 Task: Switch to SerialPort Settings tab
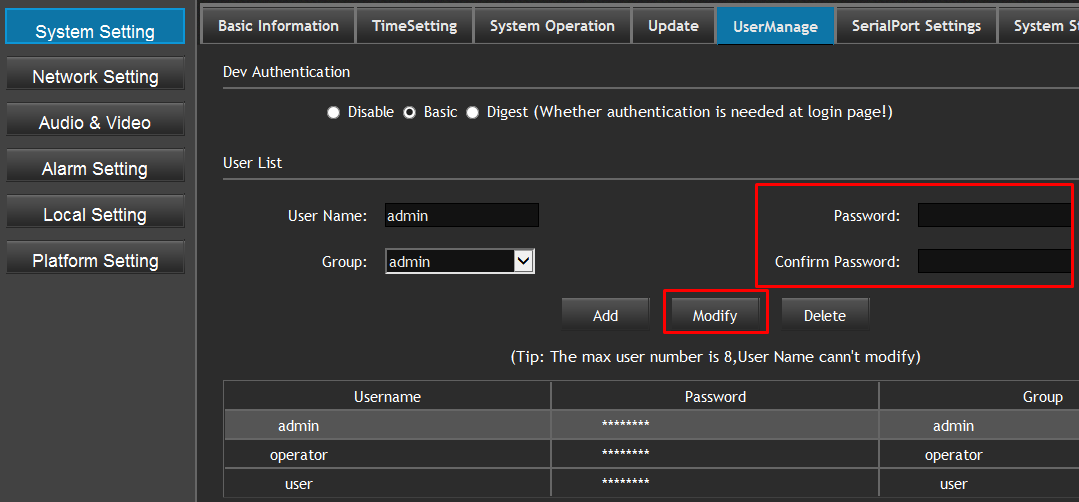click(x=916, y=26)
